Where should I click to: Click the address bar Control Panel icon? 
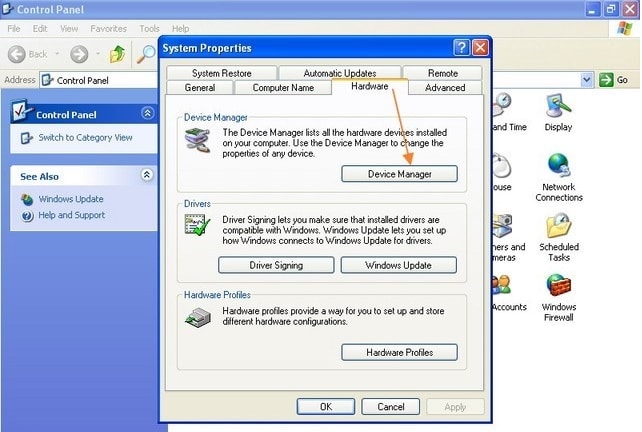tap(48, 80)
